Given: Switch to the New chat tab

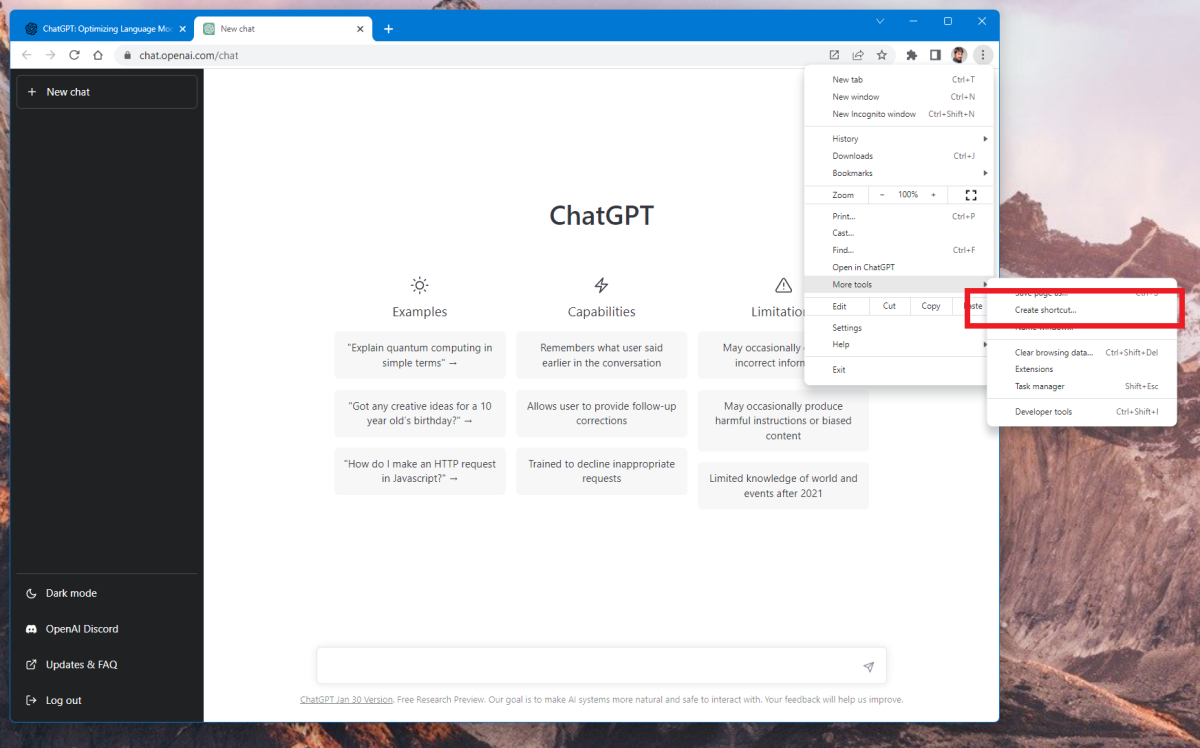Looking at the screenshot, I should point(282,29).
